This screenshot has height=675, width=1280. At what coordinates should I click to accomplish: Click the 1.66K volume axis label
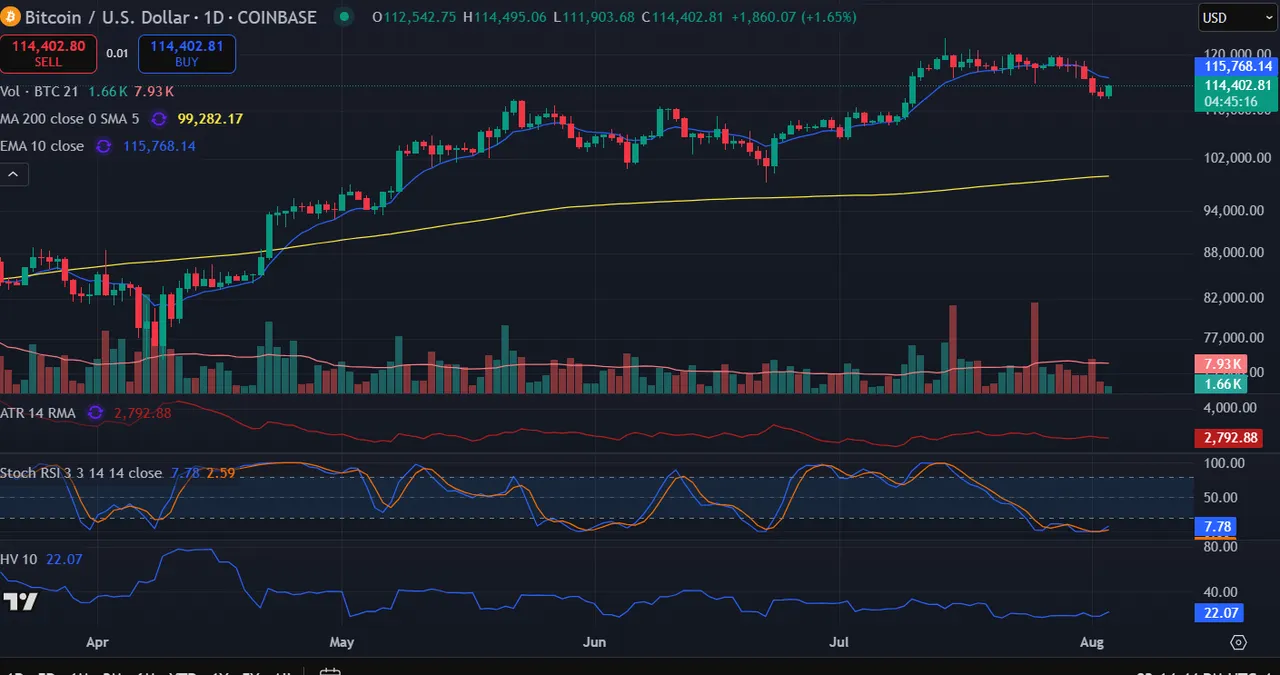click(x=1222, y=384)
